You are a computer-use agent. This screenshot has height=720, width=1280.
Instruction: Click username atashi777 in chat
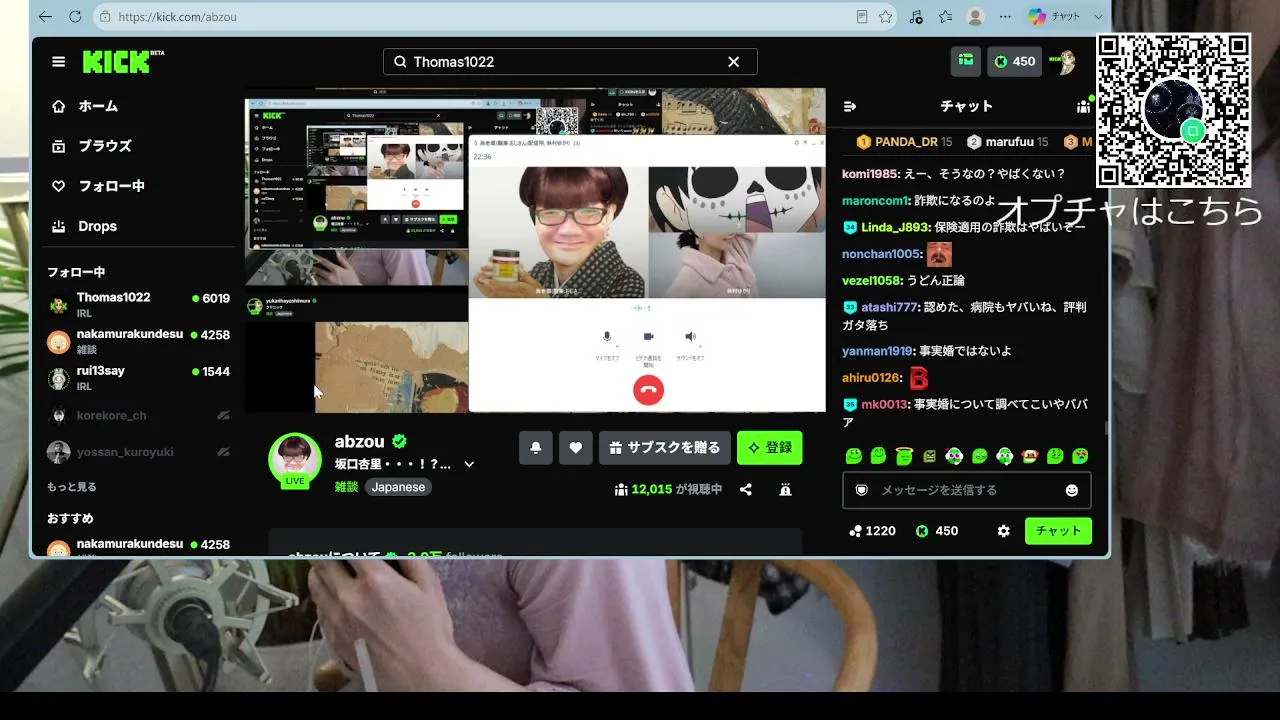pyautogui.click(x=890, y=307)
